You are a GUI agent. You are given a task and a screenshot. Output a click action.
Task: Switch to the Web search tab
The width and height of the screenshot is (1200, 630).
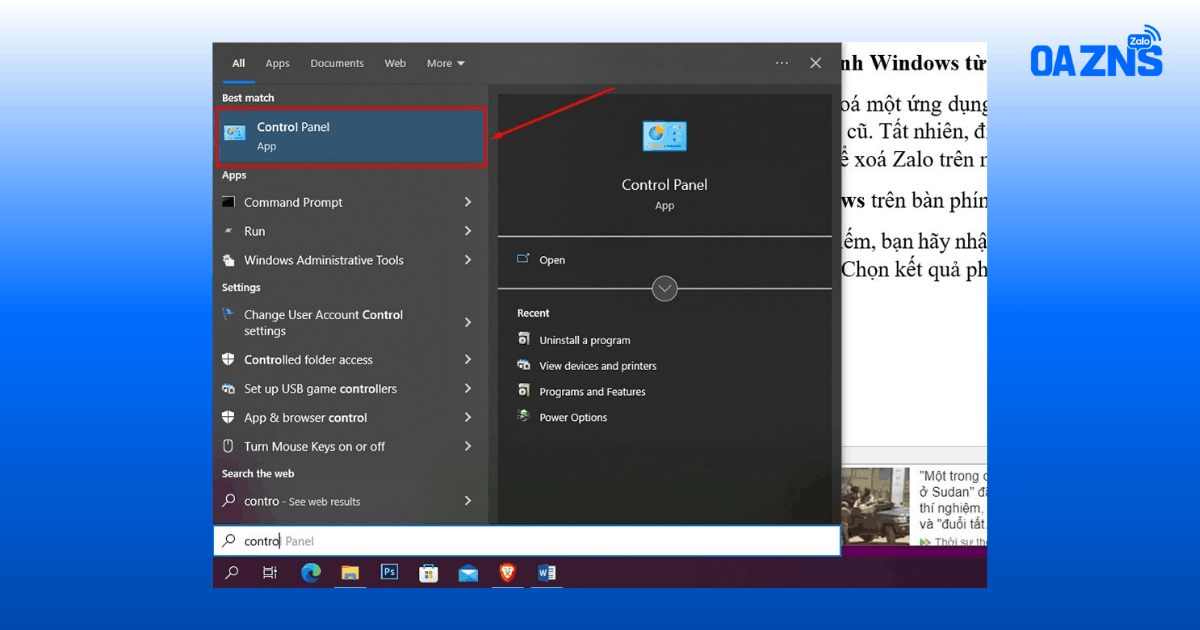395,63
